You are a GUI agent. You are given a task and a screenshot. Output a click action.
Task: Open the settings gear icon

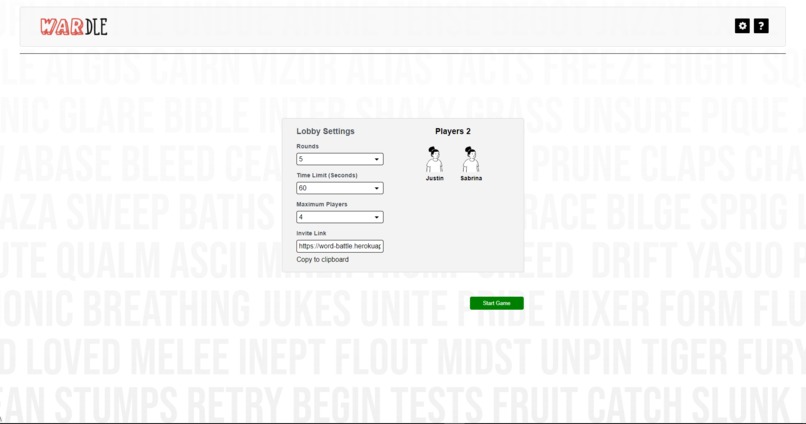pos(742,26)
